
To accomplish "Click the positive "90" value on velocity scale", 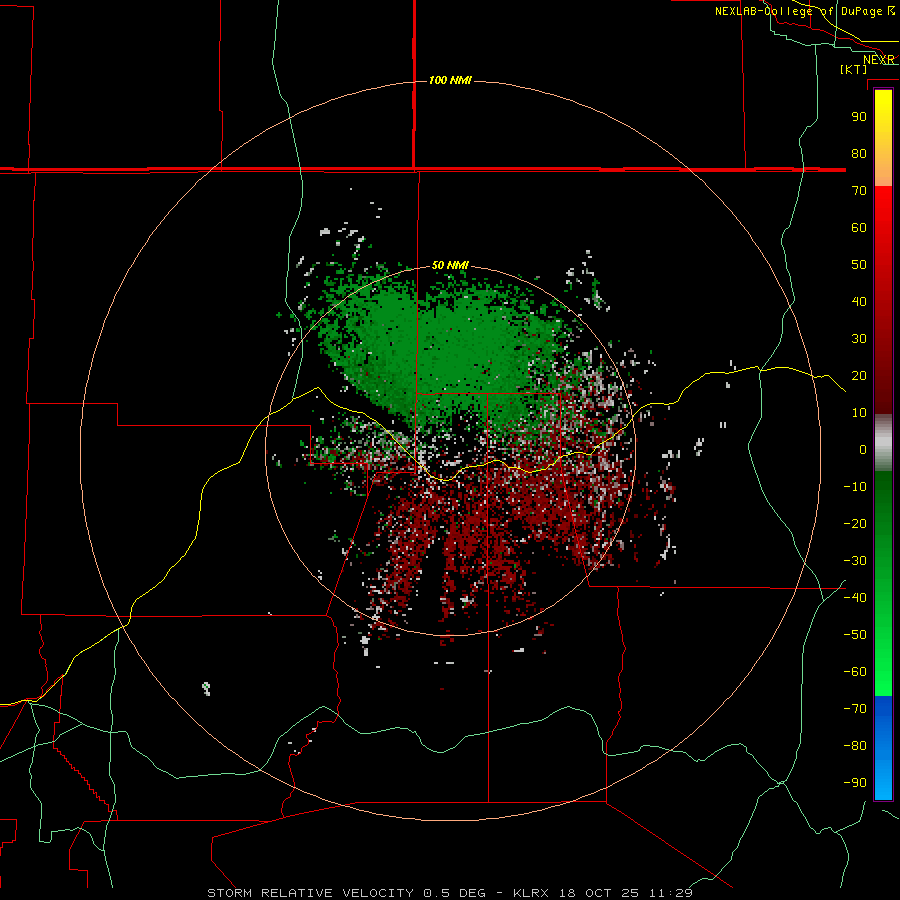I will click(859, 117).
